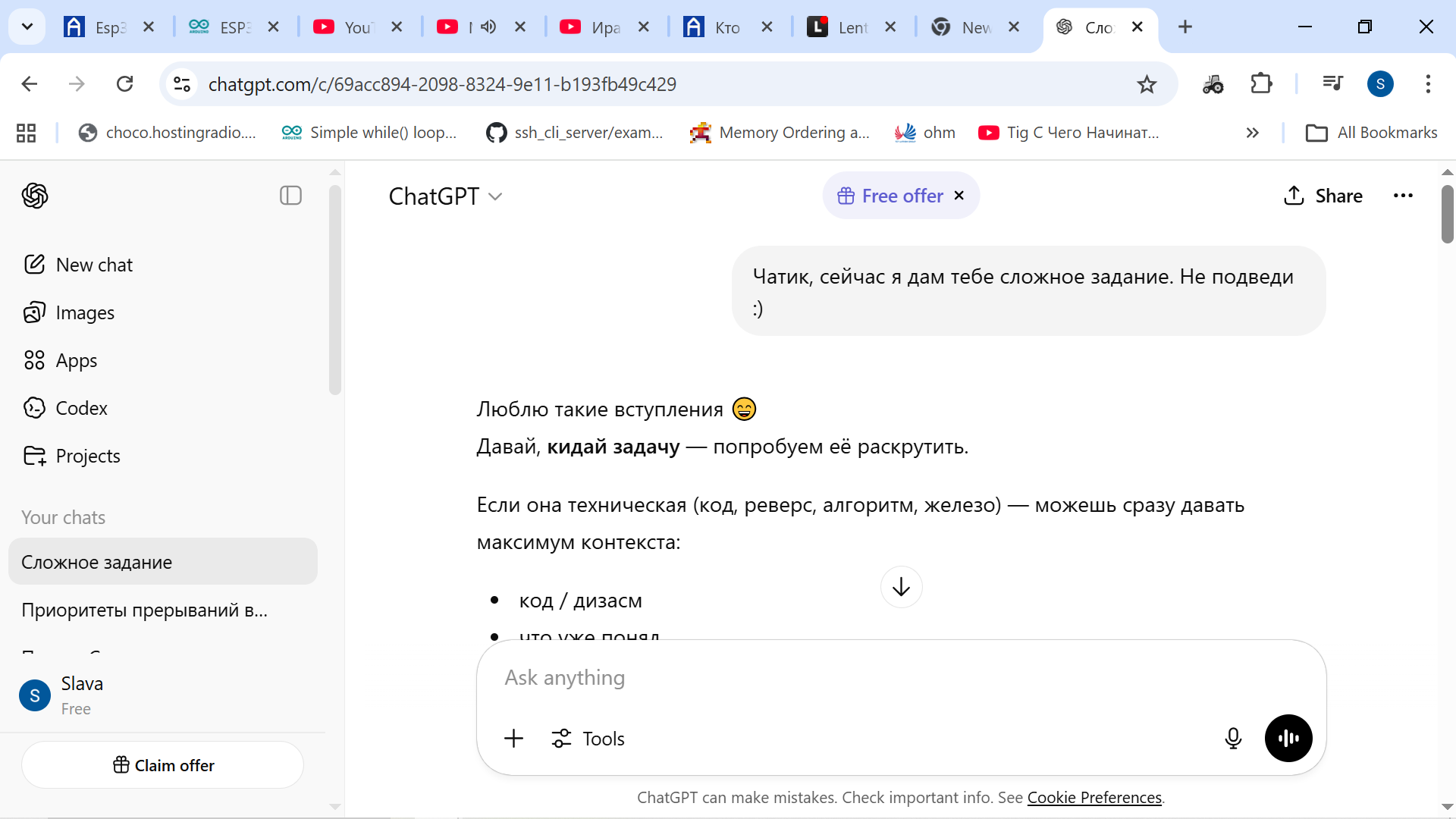Focus the Ask anything input field
This screenshot has width=1456, height=819.
coord(901,678)
